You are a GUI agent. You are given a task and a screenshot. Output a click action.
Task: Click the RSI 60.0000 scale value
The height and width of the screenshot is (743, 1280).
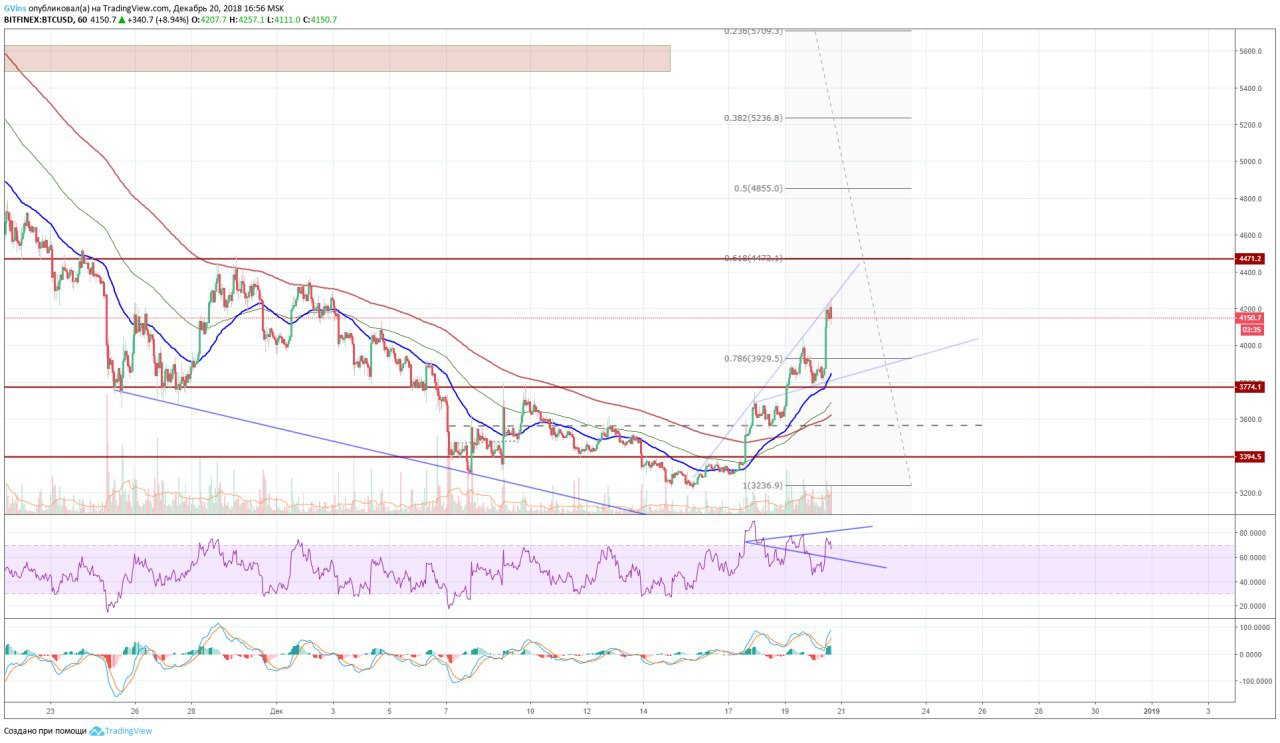pyautogui.click(x=1253, y=557)
